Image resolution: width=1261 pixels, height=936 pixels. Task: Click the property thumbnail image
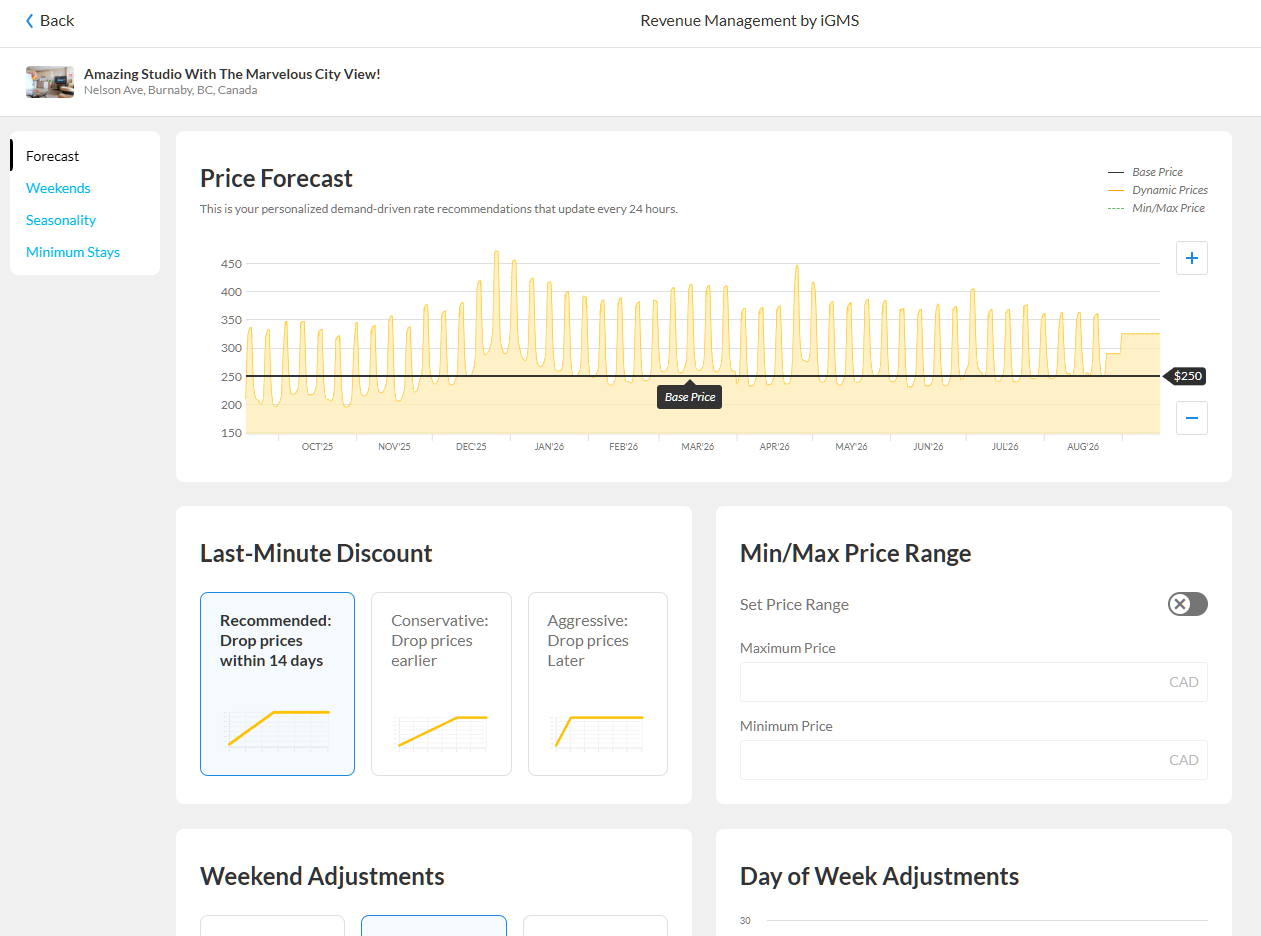coord(50,82)
